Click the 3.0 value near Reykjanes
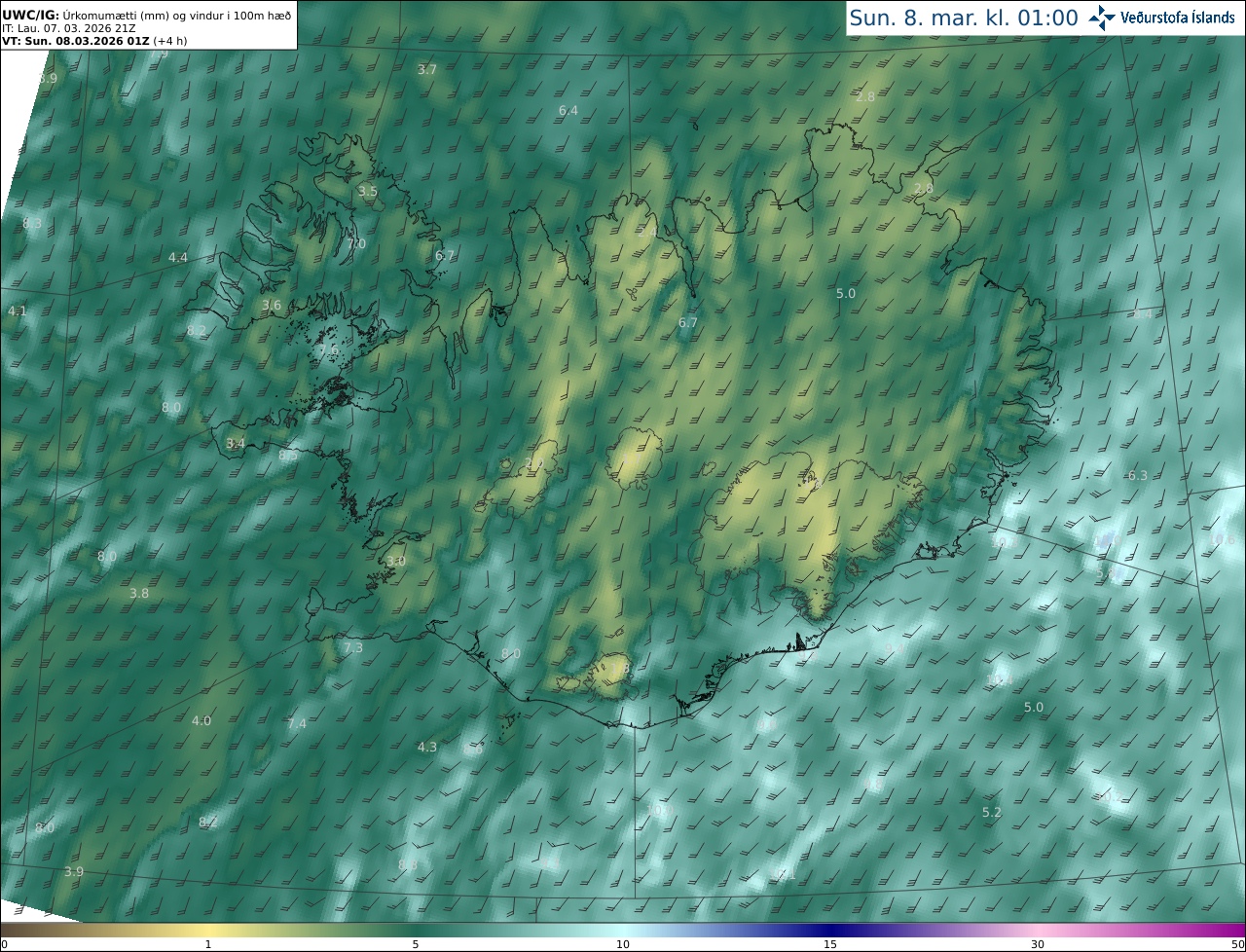This screenshot has height=952, width=1246. (395, 561)
